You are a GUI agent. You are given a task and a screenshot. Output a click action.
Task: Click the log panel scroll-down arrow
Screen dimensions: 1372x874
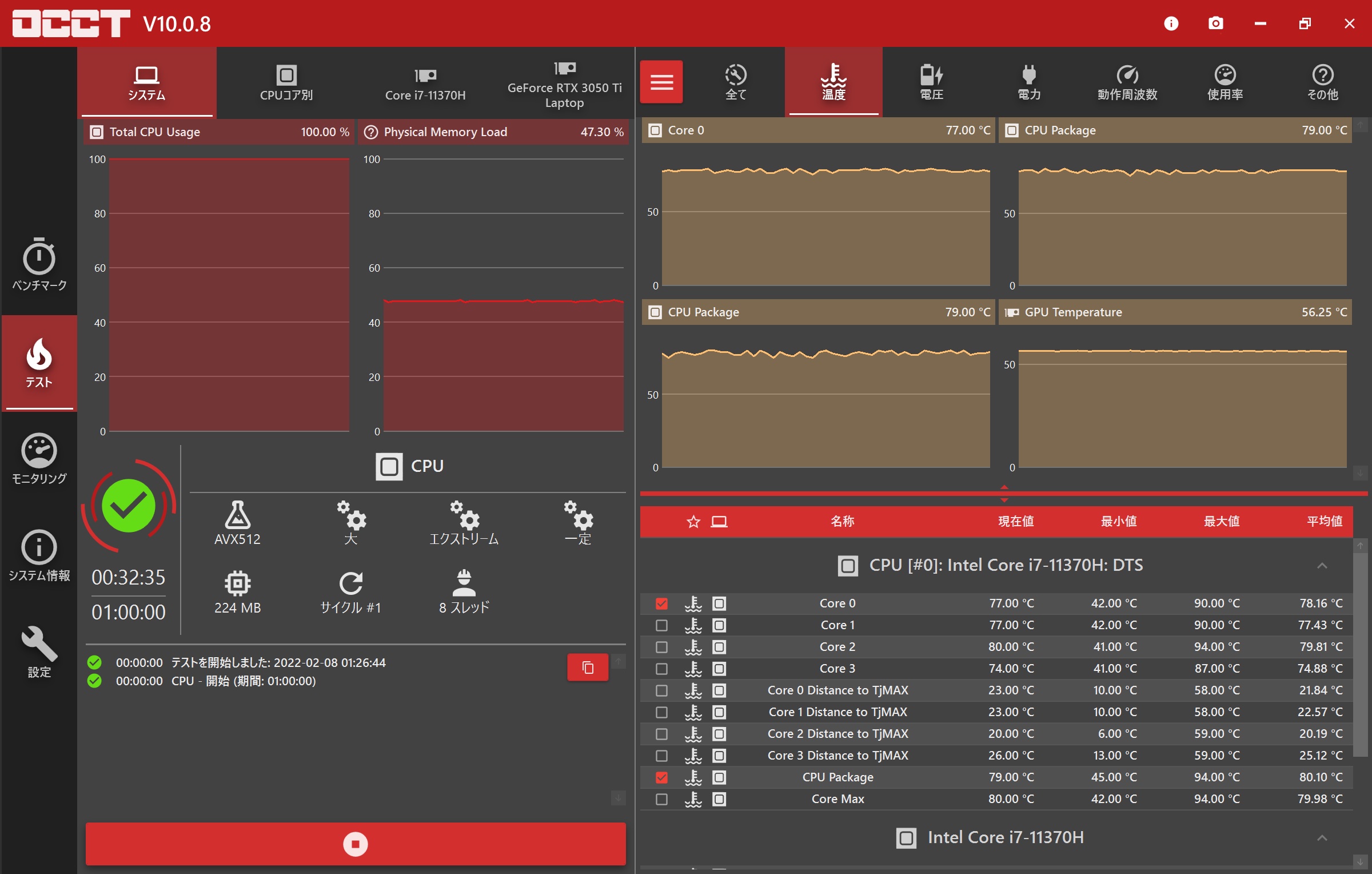pos(618,797)
